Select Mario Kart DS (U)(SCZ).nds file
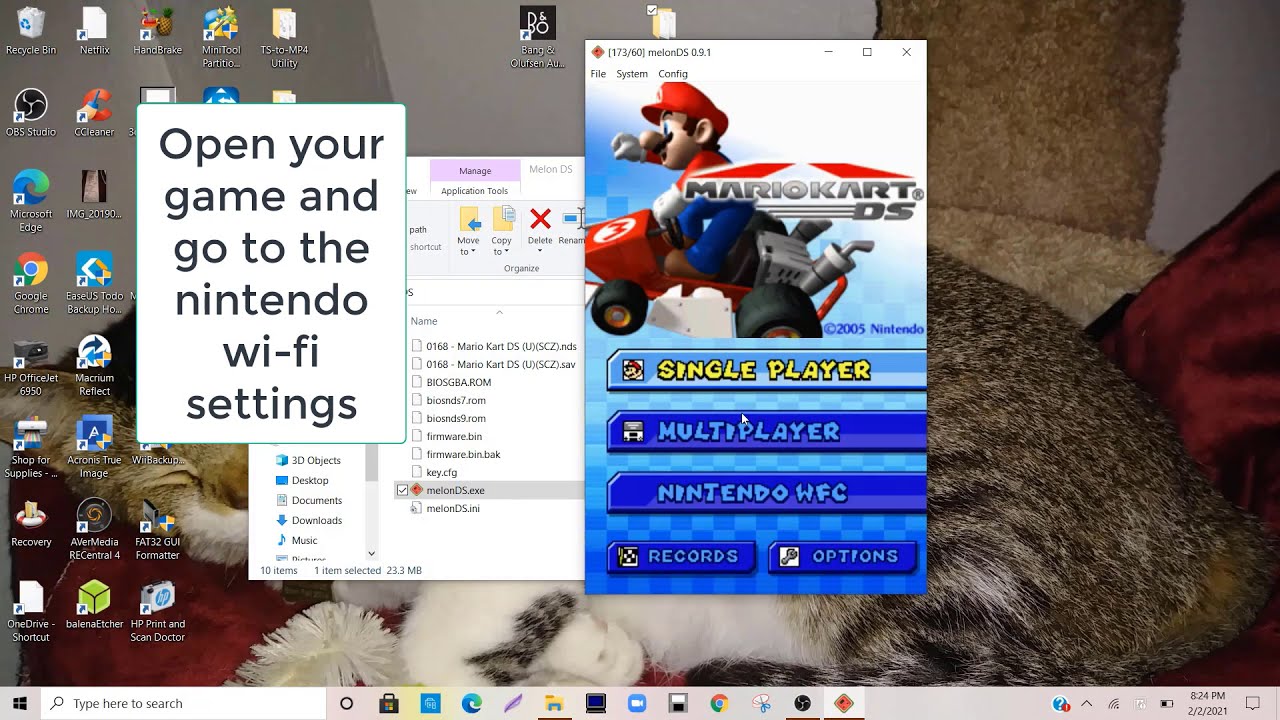The width and height of the screenshot is (1280, 720). click(495, 346)
